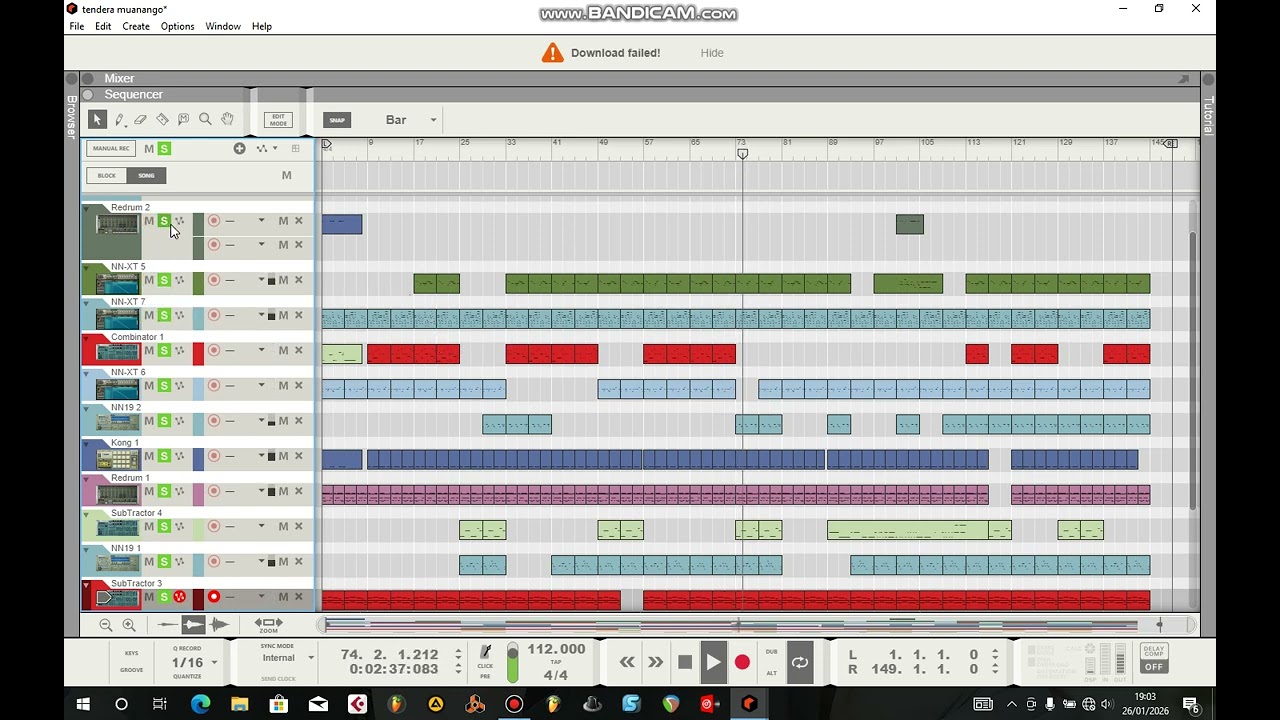Delete the Kong 1 note lane
This screenshot has width=1280, height=720.
pos(298,456)
